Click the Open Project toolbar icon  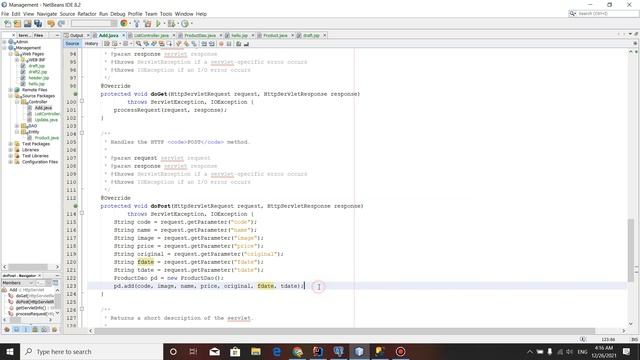[x=27, y=24]
